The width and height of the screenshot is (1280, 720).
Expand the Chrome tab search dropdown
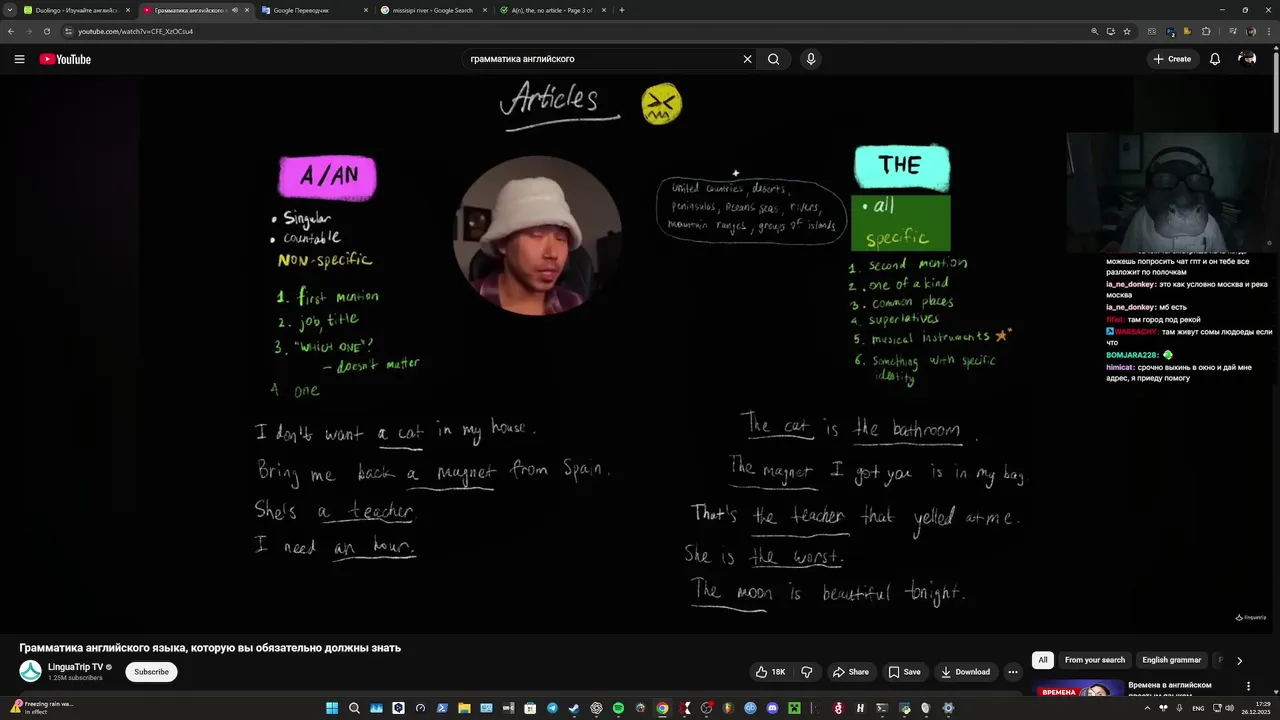click(x=9, y=10)
